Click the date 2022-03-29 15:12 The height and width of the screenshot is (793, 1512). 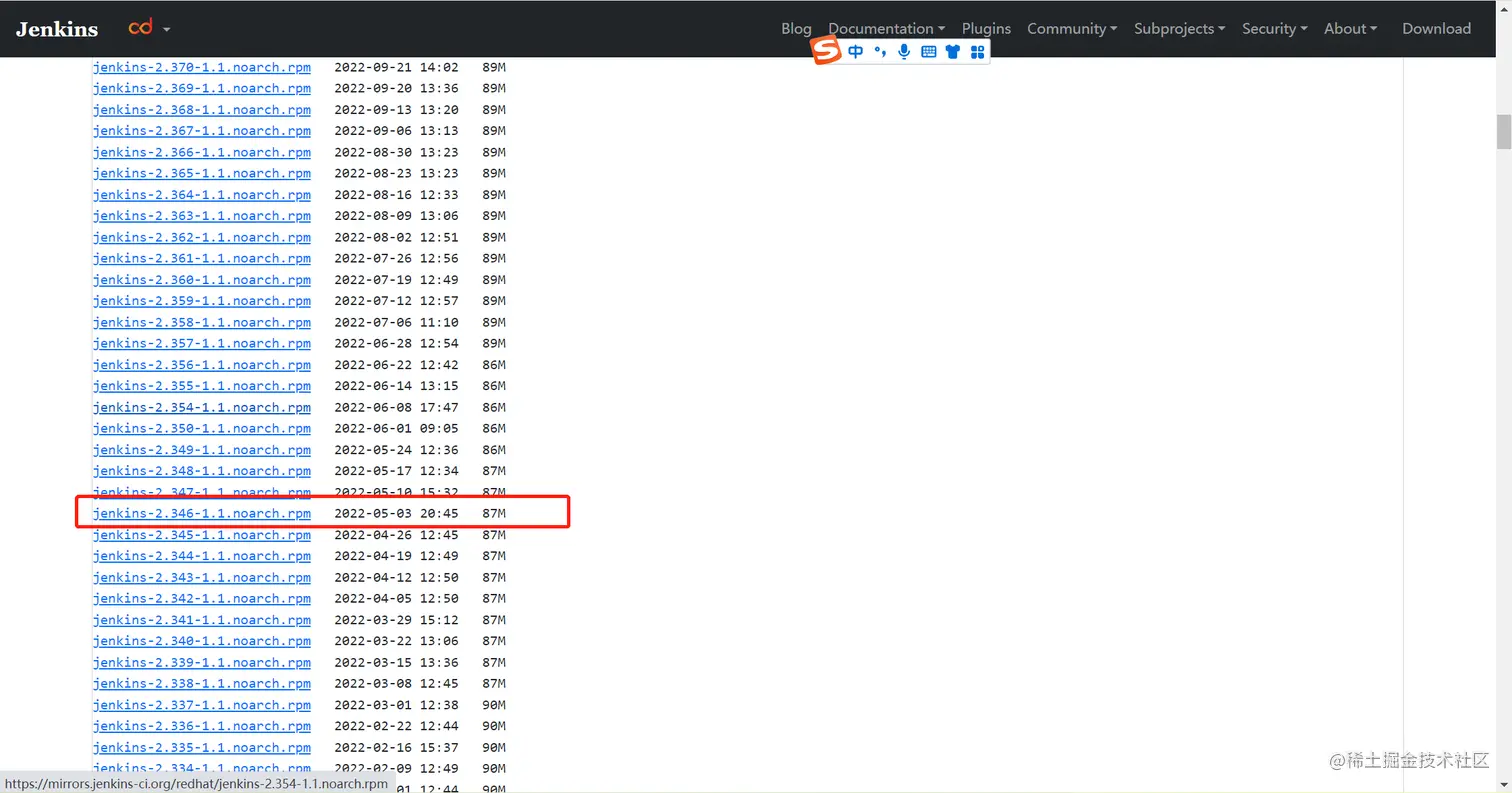coord(396,620)
